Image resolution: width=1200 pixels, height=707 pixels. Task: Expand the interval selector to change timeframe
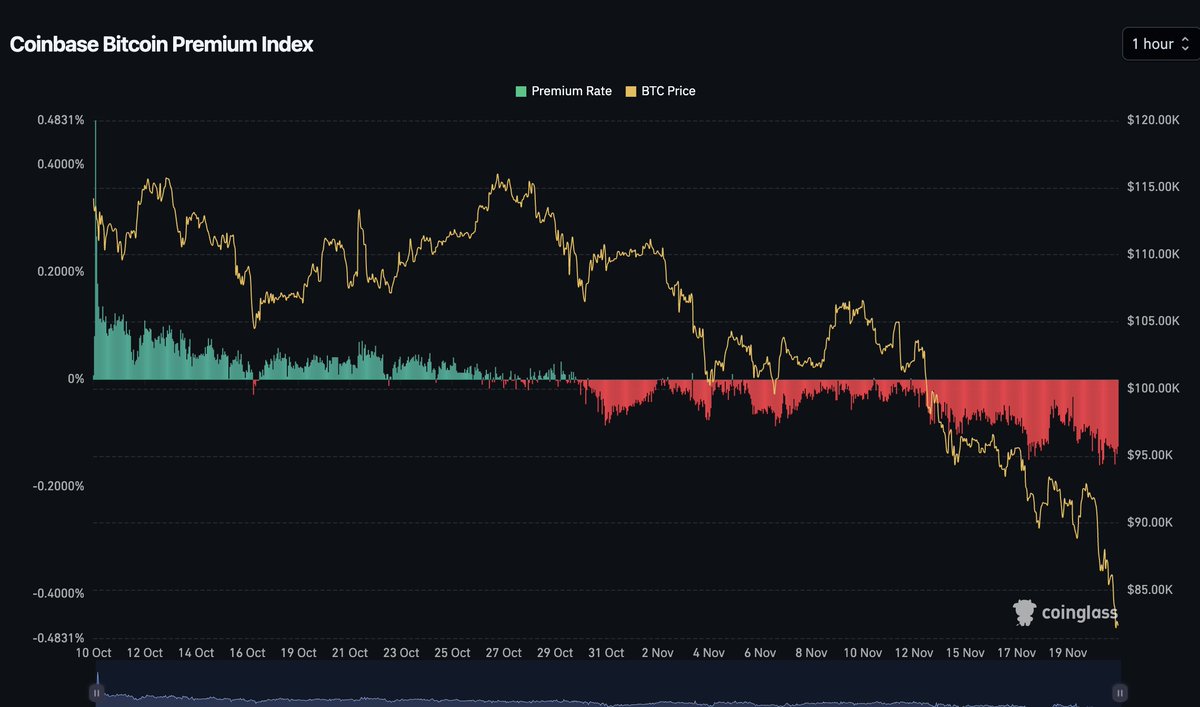pyautogui.click(x=1158, y=44)
